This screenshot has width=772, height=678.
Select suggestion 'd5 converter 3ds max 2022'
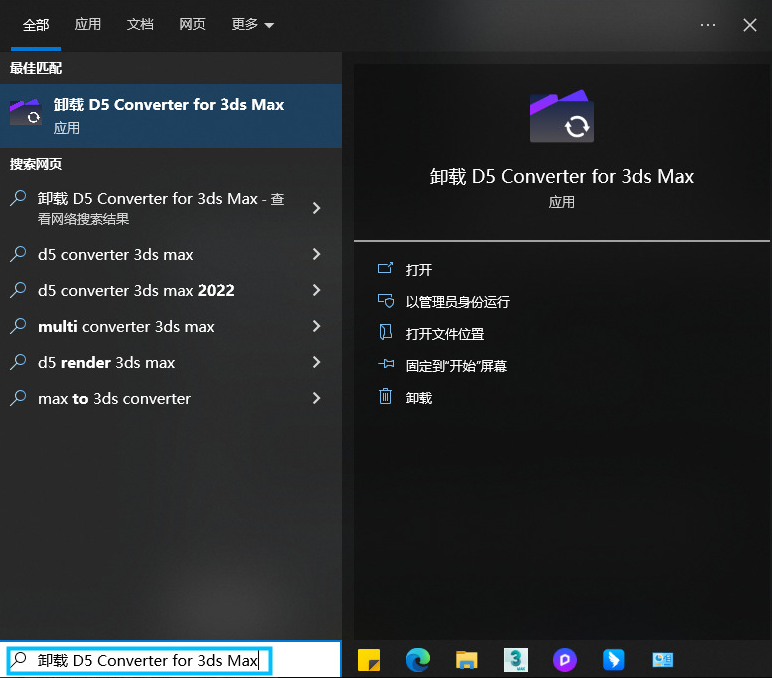pos(136,291)
